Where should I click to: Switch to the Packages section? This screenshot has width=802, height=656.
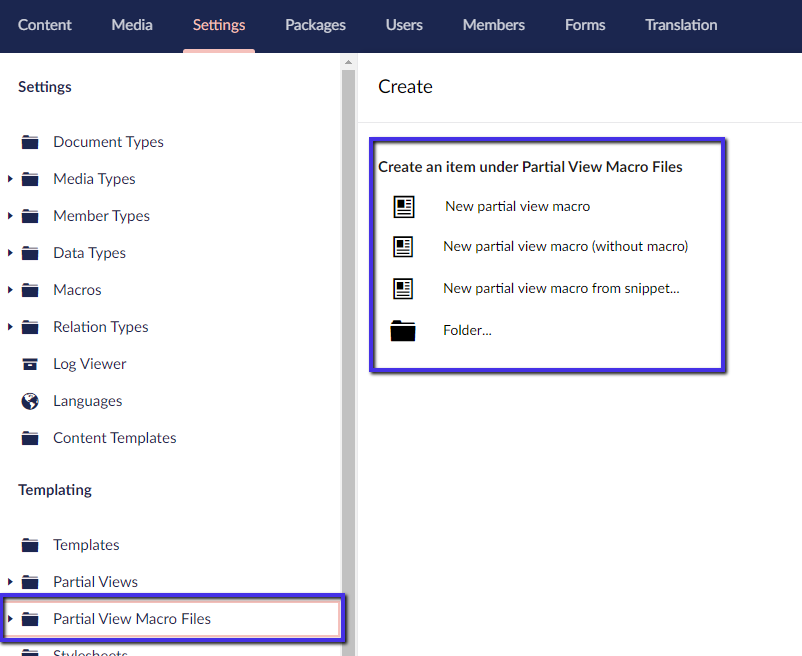(315, 25)
